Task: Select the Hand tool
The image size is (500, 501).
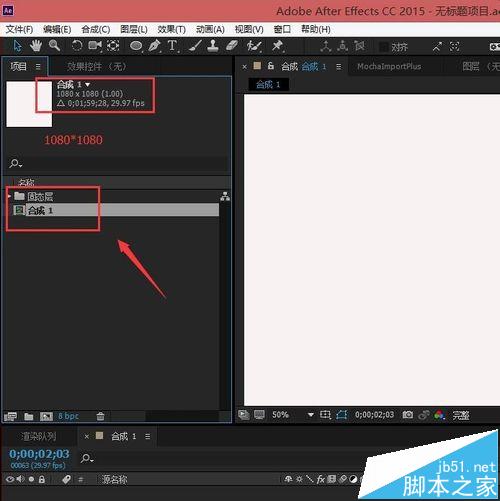Action: click(36, 46)
